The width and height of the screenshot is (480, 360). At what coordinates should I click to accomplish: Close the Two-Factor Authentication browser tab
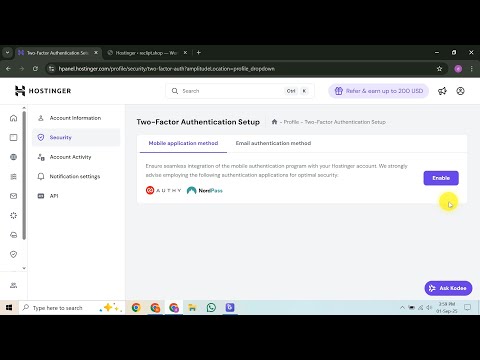coord(96,53)
